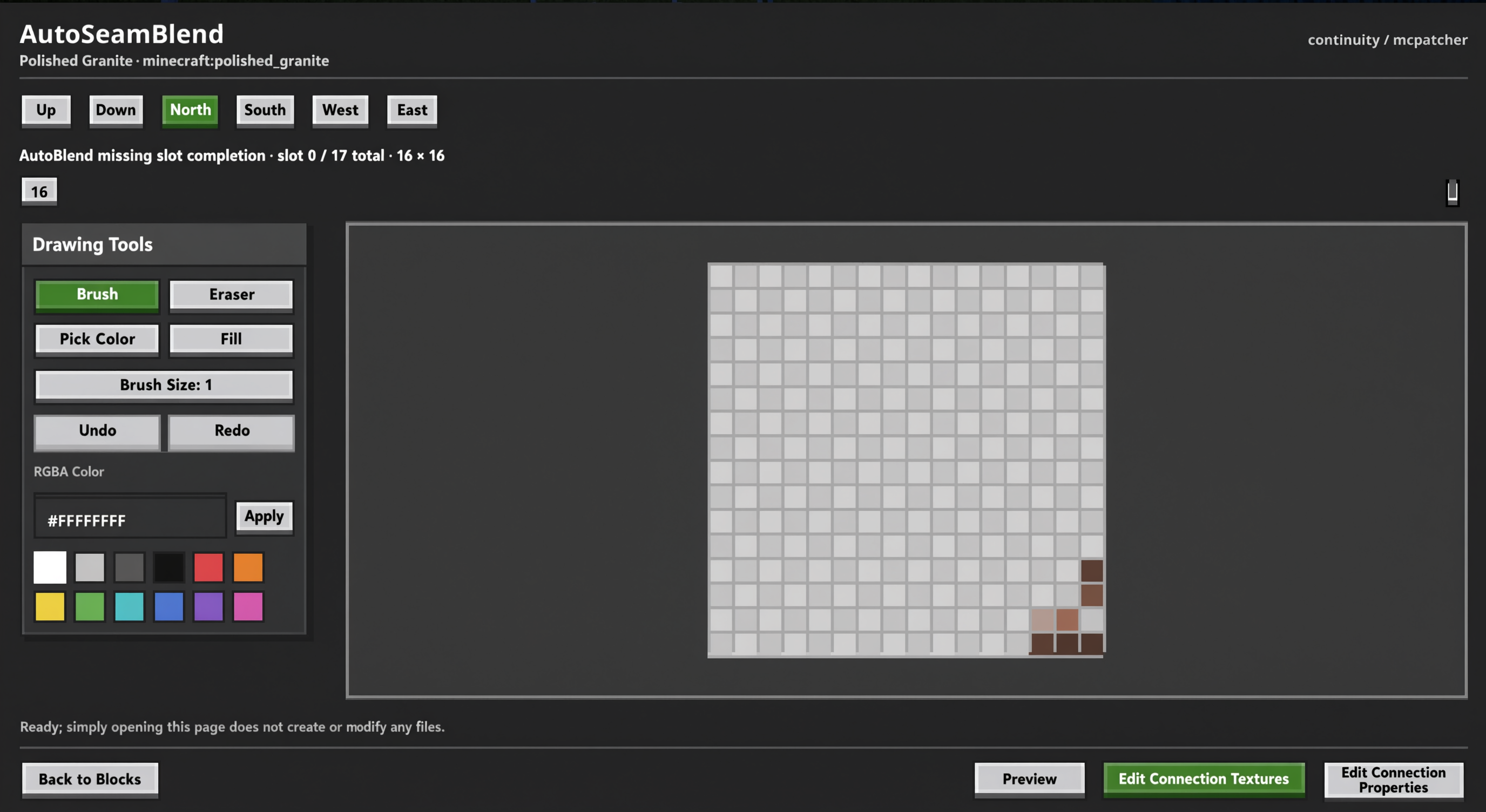Redo the last undone action
This screenshot has height=812, width=1486.
[x=231, y=432]
